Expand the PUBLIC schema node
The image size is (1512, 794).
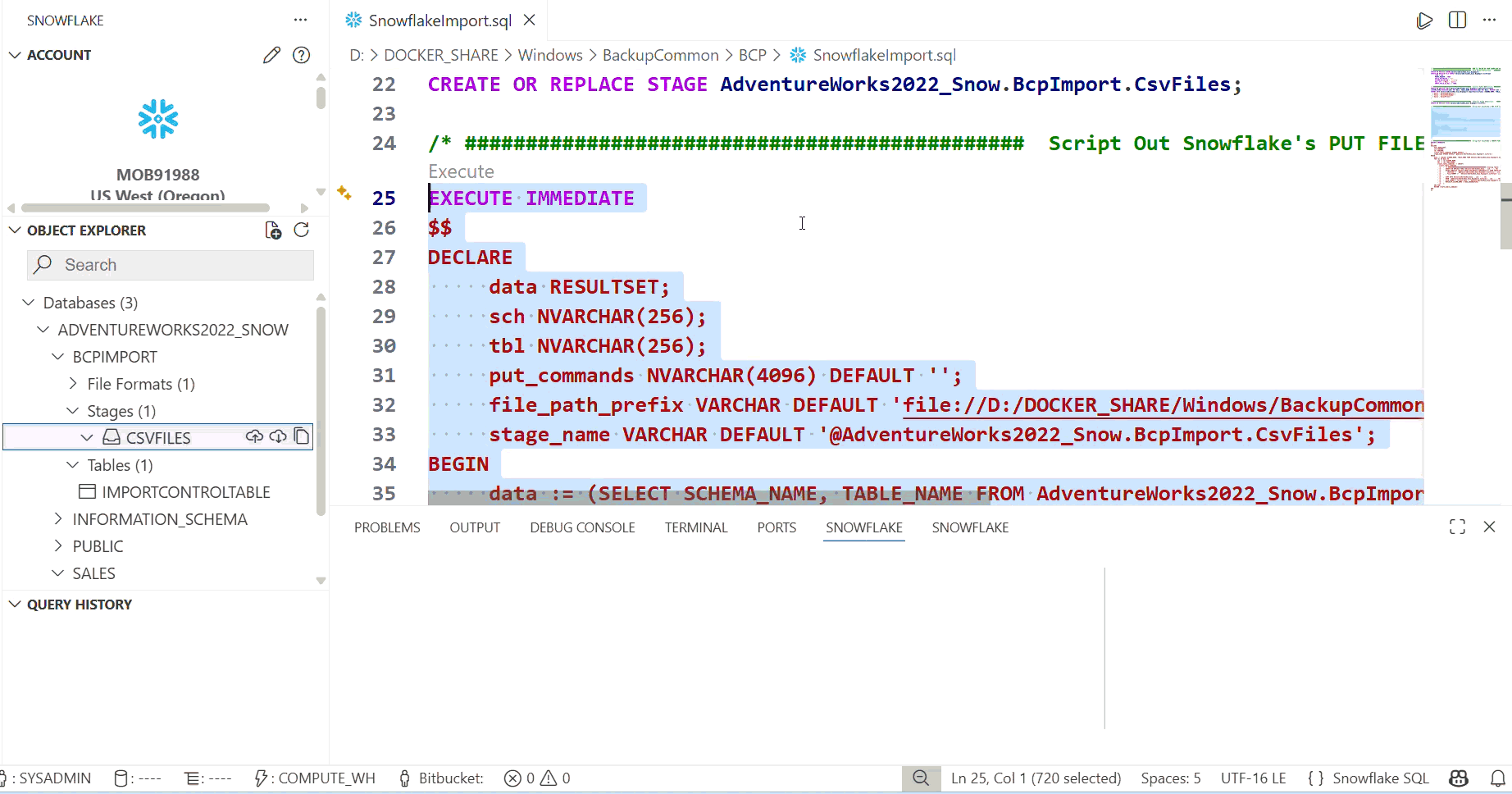(x=58, y=545)
